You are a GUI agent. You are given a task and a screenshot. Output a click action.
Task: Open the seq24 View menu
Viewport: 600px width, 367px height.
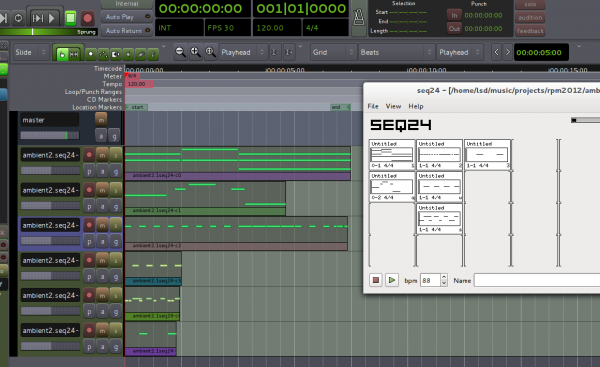(x=393, y=106)
